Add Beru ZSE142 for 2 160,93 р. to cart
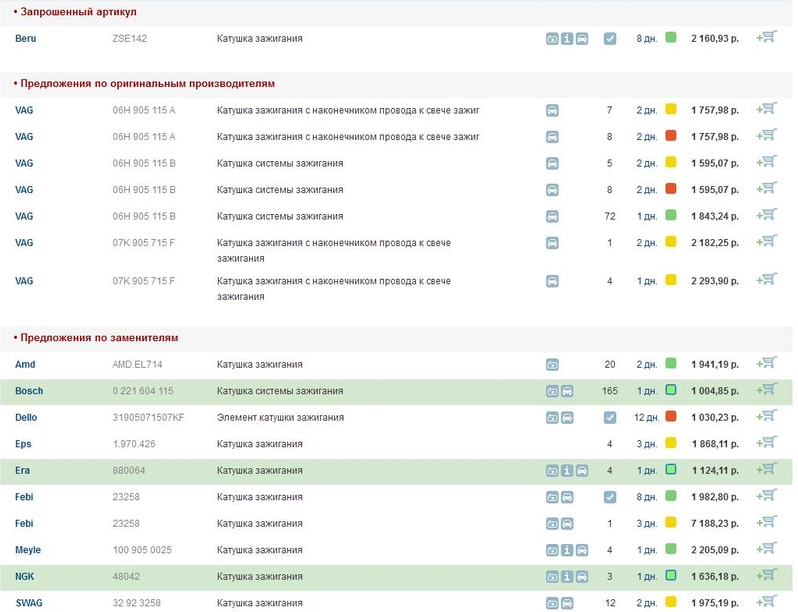 [x=766, y=37]
